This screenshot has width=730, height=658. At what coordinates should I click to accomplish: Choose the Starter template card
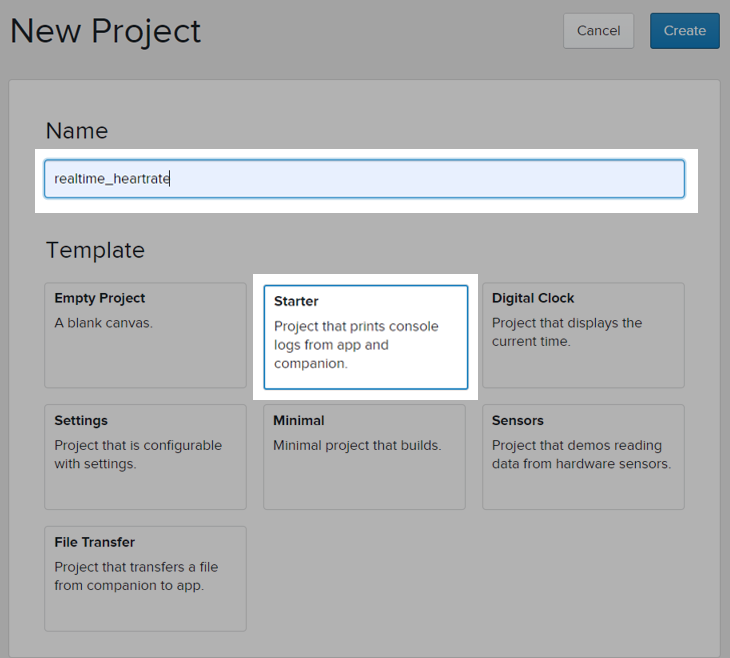click(365, 337)
